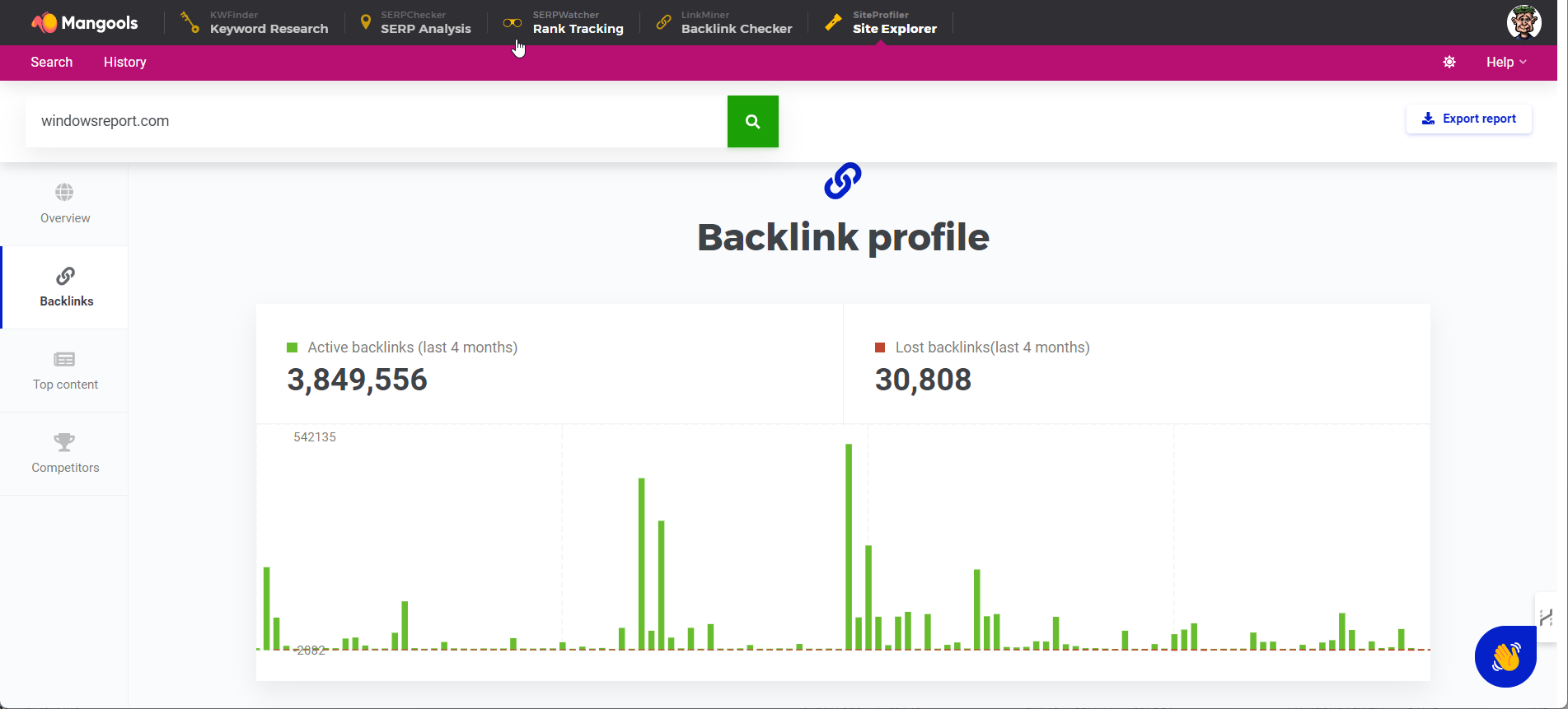The height and width of the screenshot is (709, 1568).
Task: Click the Competitors trophy icon
Action: (64, 442)
